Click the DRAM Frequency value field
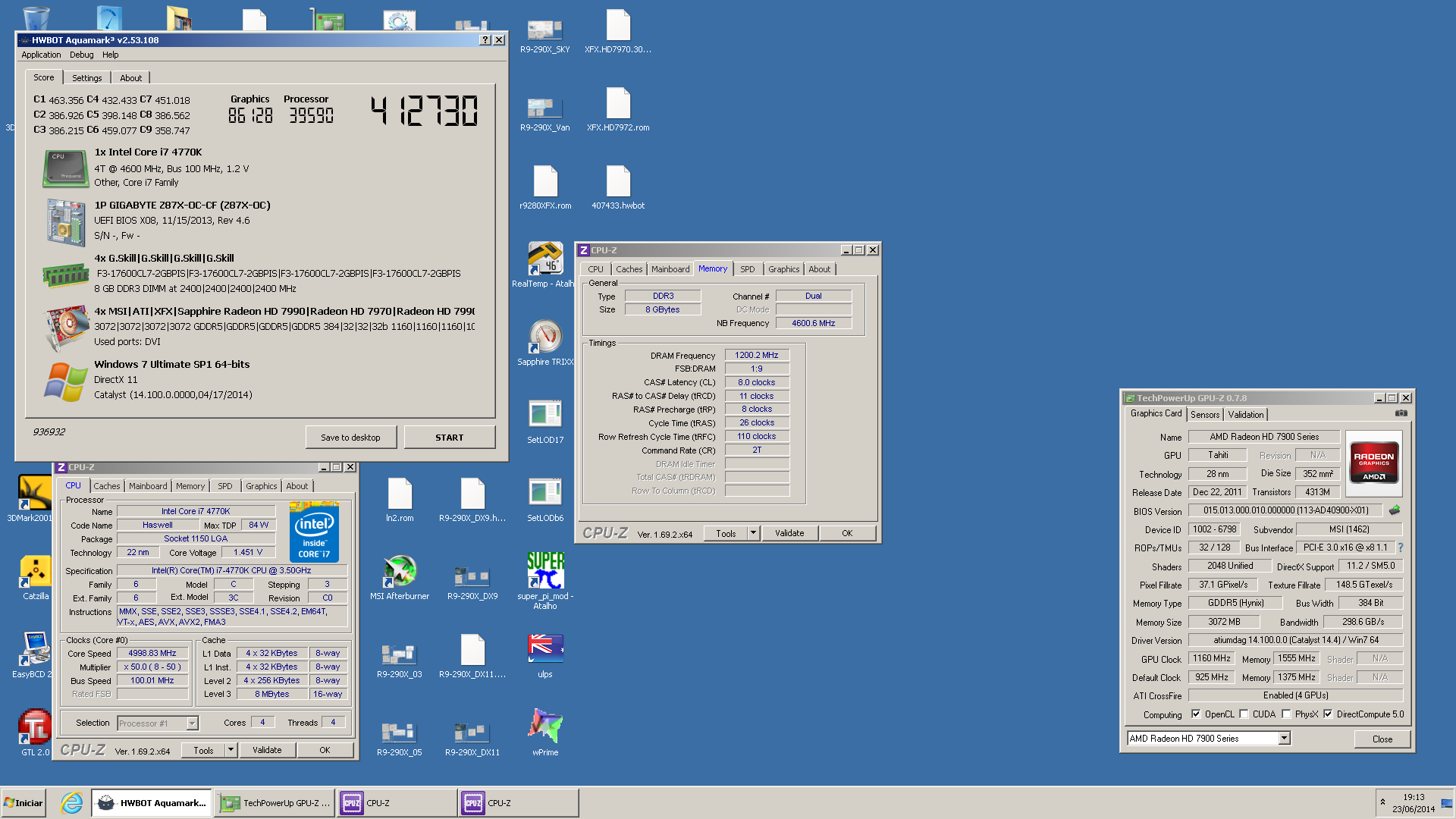Screen dimensions: 1456x819 point(757,355)
